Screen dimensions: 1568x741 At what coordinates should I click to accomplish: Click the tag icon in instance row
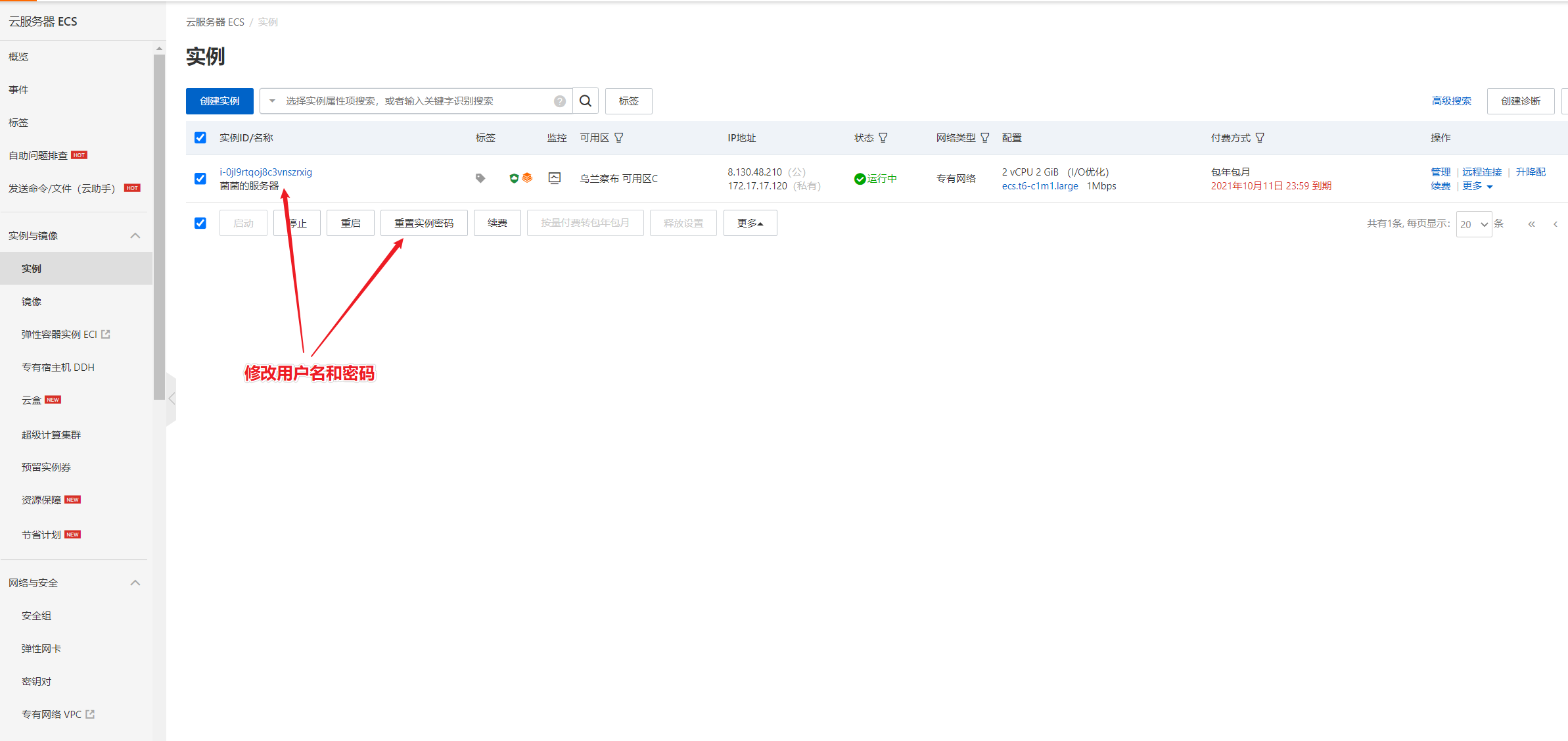pos(480,178)
